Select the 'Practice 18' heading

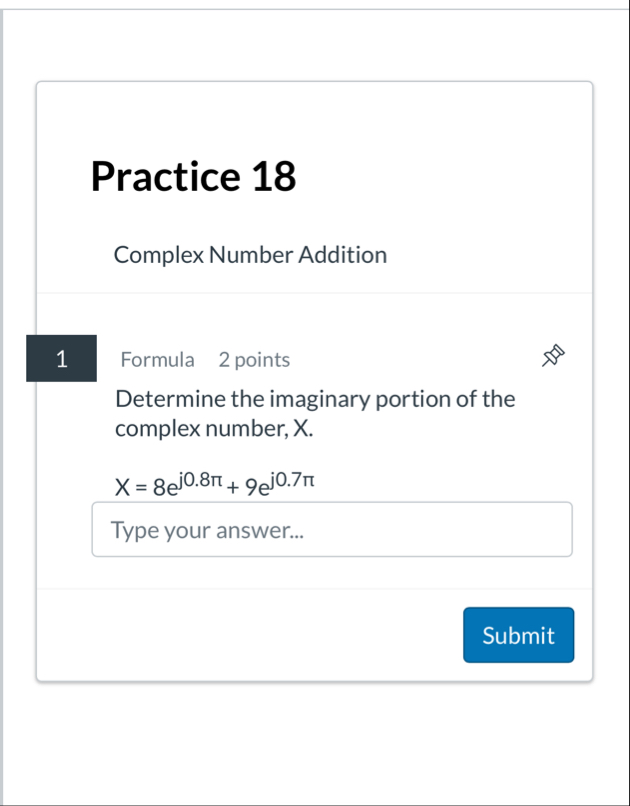tap(193, 176)
